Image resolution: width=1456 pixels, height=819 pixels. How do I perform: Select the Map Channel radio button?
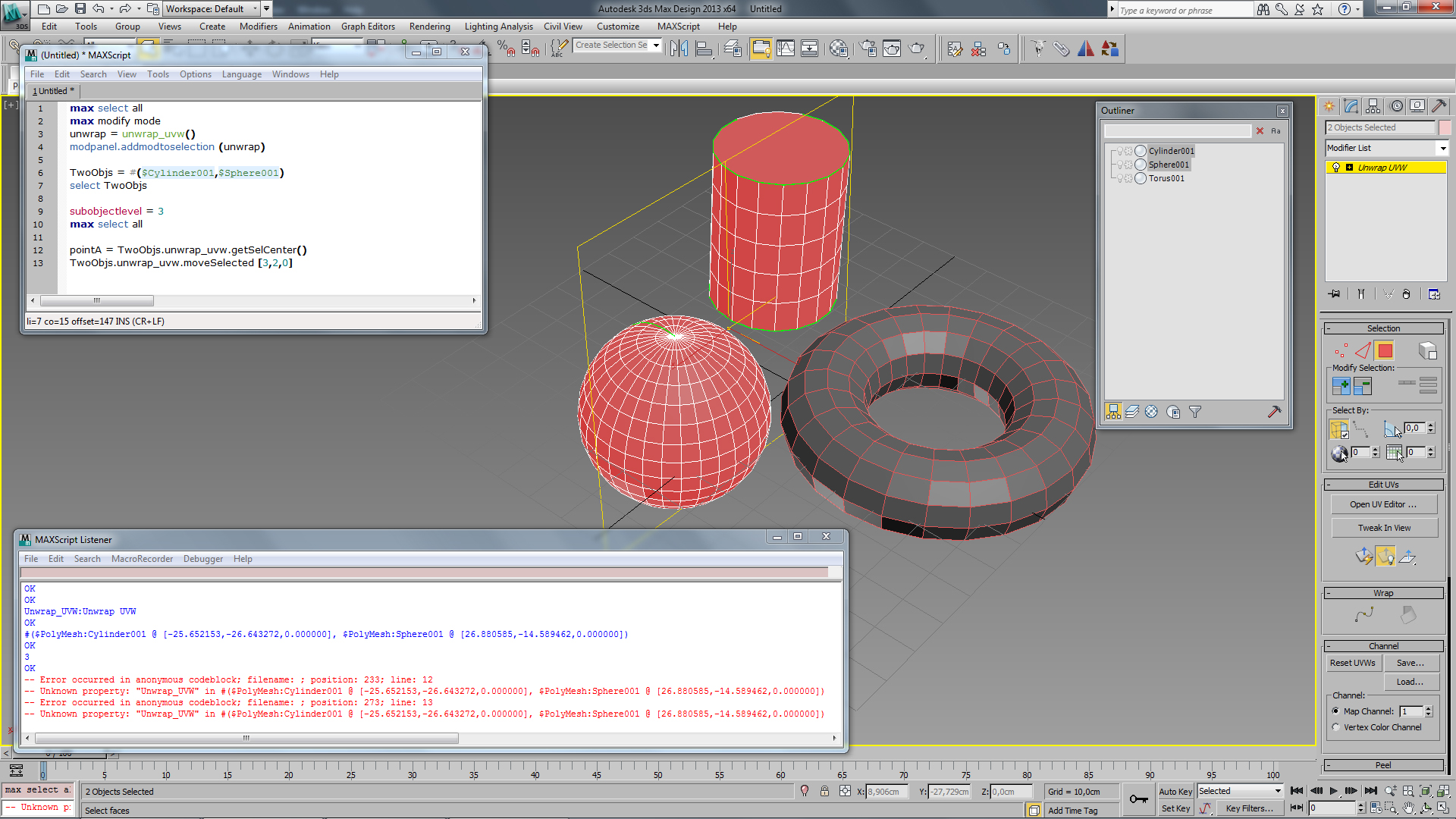pos(1335,711)
